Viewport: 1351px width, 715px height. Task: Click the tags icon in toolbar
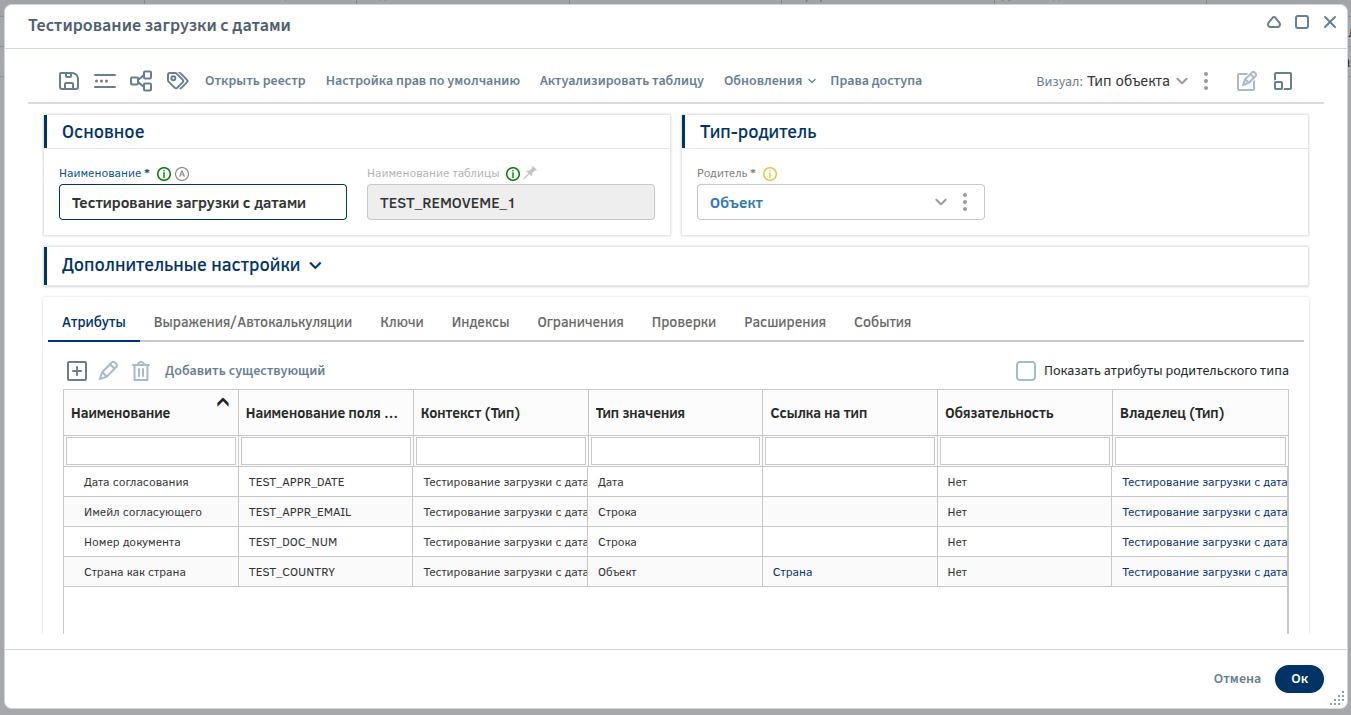pos(178,81)
